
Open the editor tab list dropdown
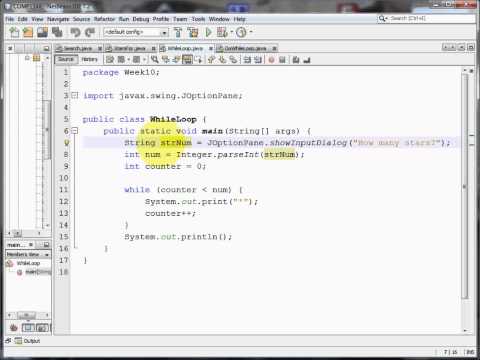click(461, 48)
